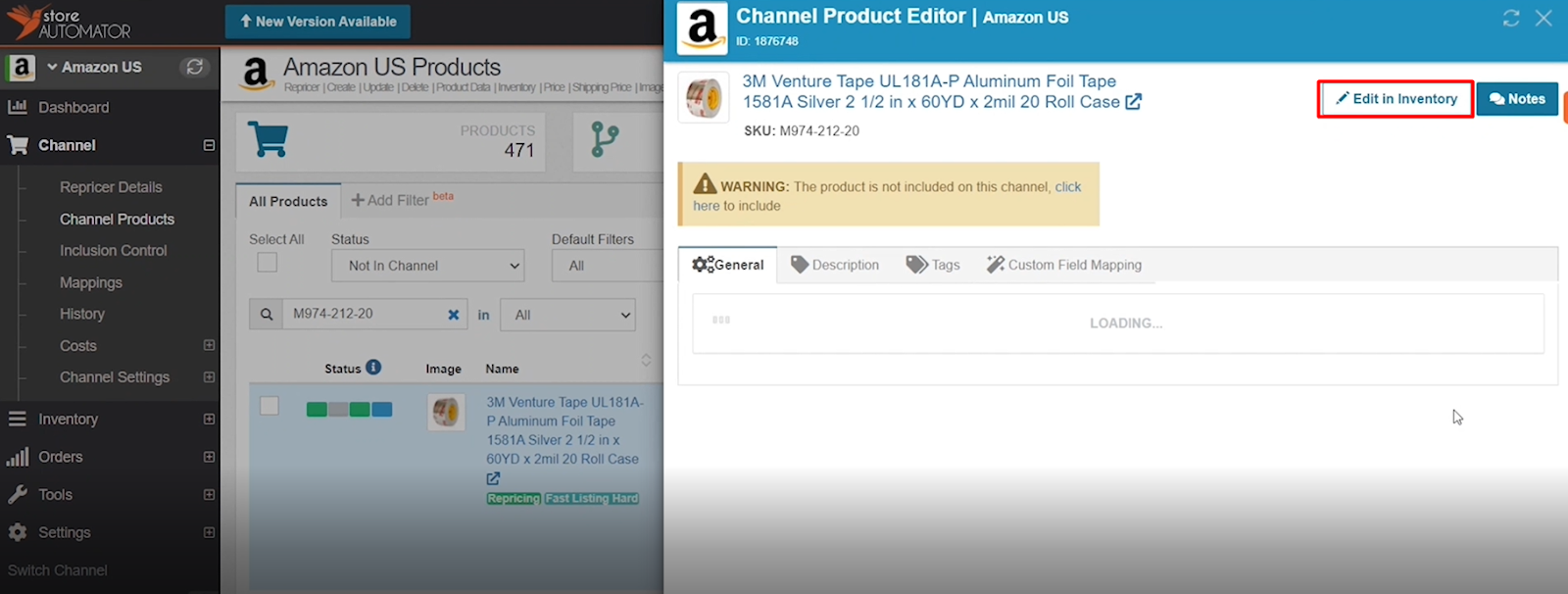The image size is (1568, 594).
Task: Open the product title link in editor
Action: click(930, 91)
